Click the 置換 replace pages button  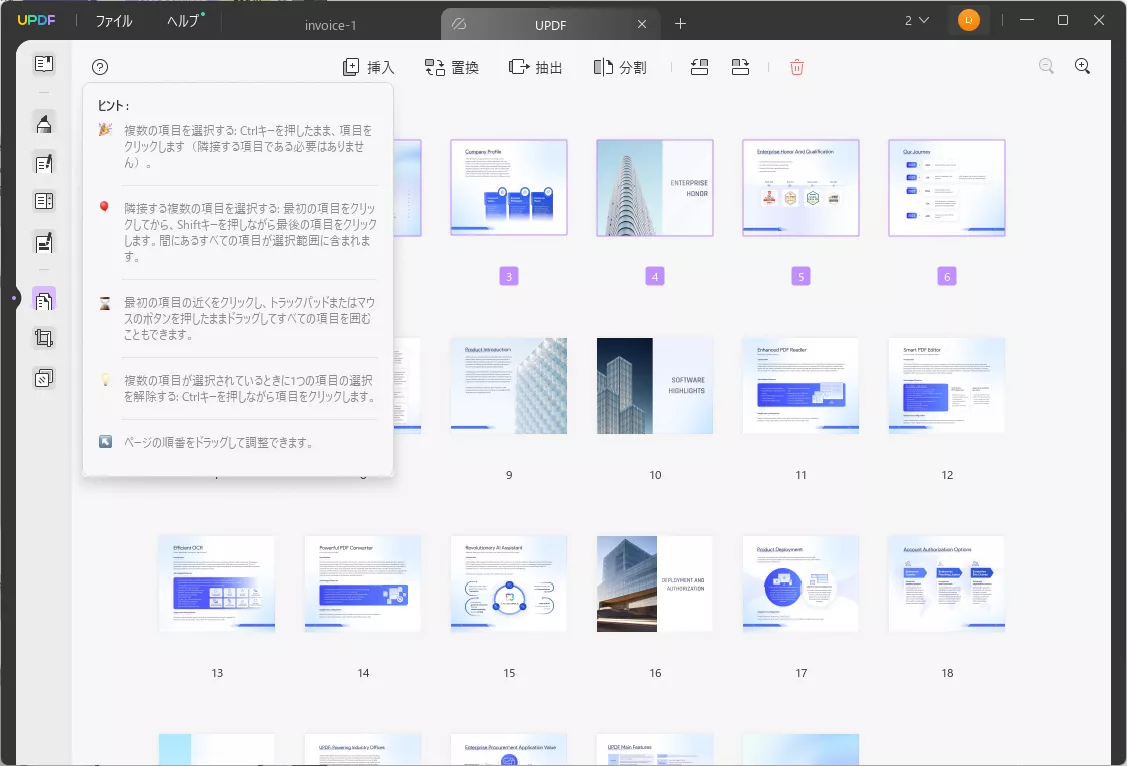[x=451, y=68]
